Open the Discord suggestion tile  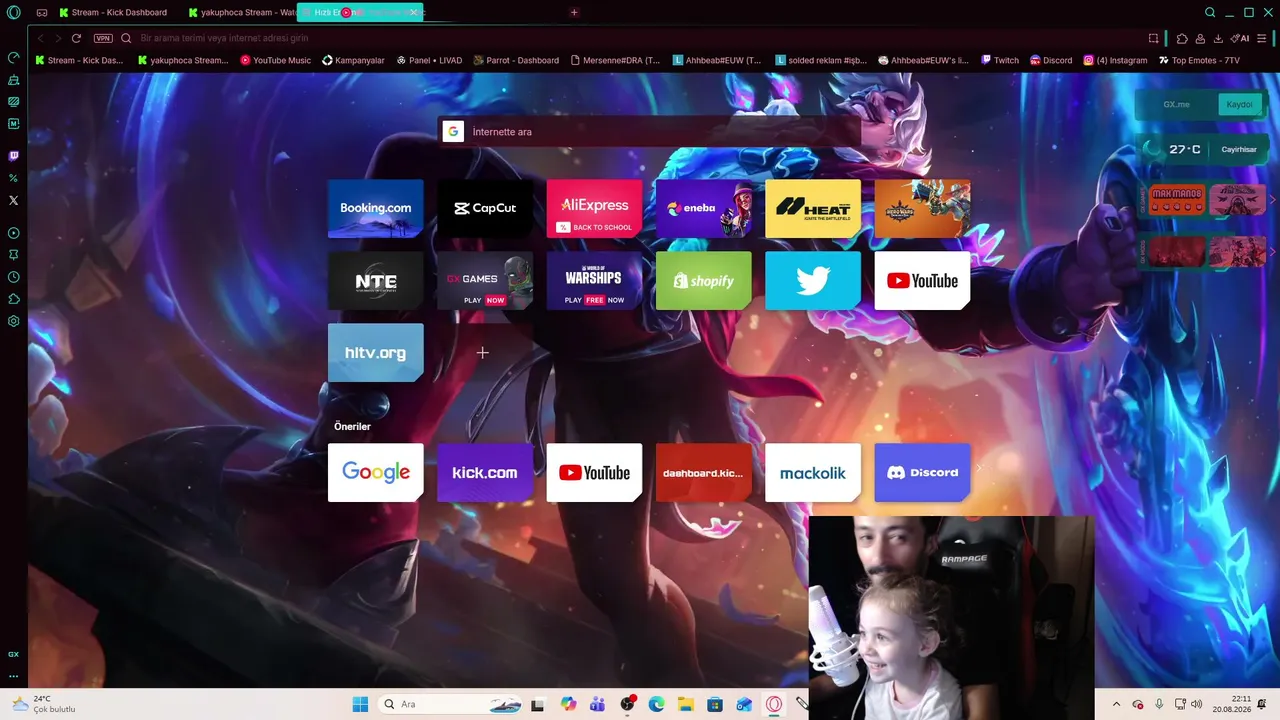[x=922, y=473]
